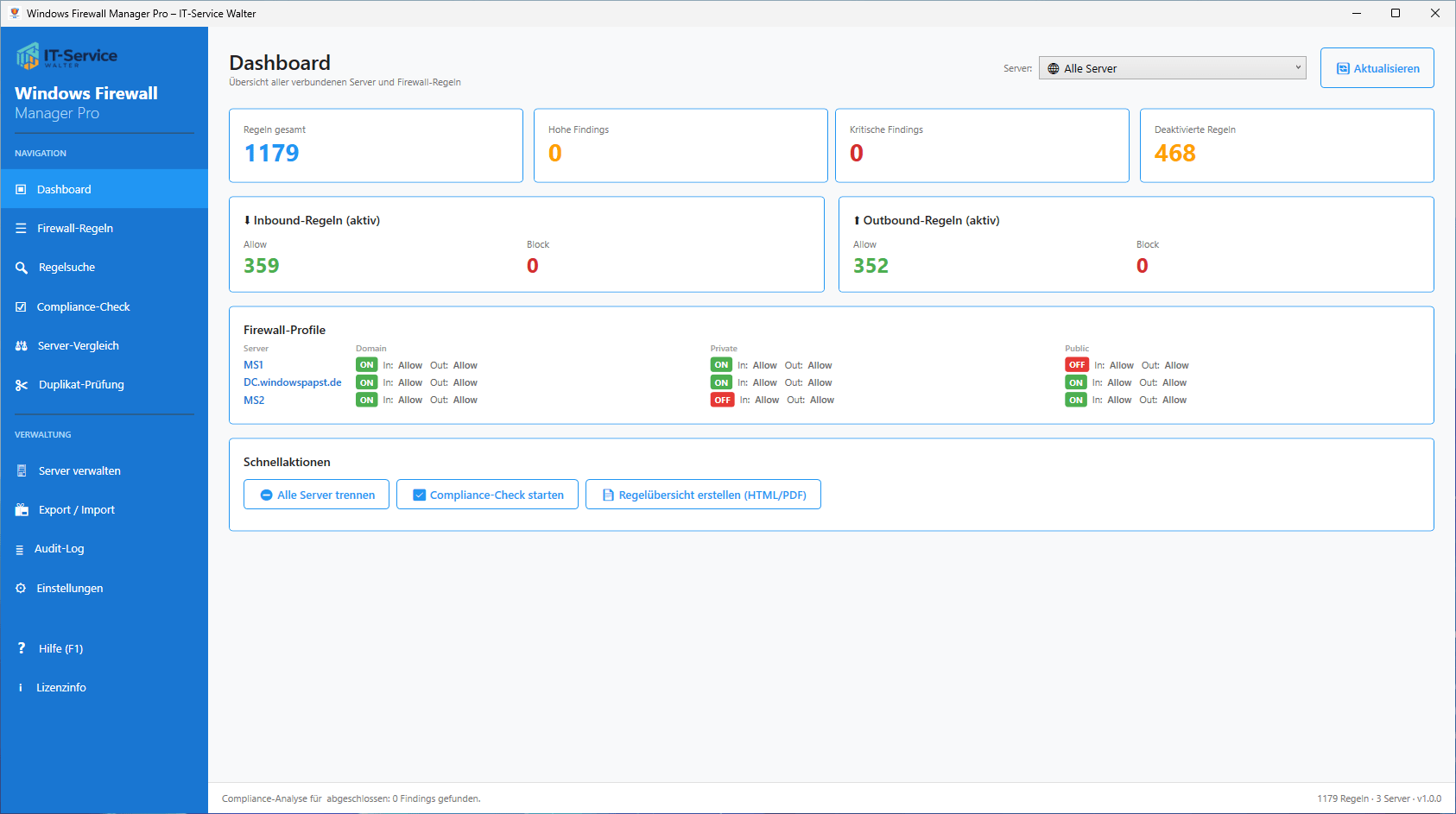
Task: Click Alle Server trennen button
Action: point(316,495)
